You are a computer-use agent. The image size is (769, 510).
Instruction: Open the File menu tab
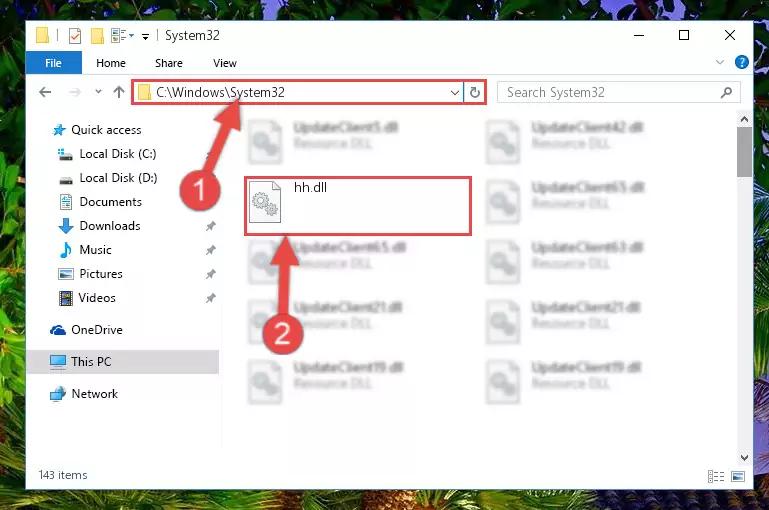53,63
